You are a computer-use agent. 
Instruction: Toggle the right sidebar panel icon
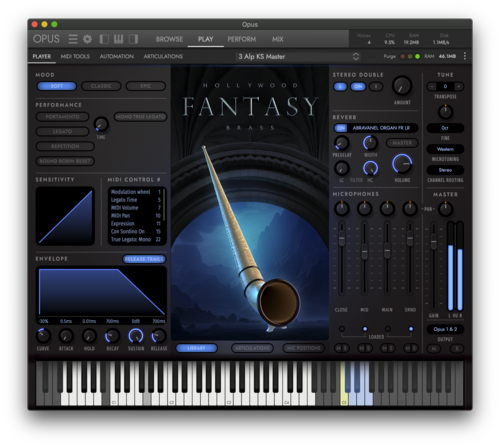[133, 39]
